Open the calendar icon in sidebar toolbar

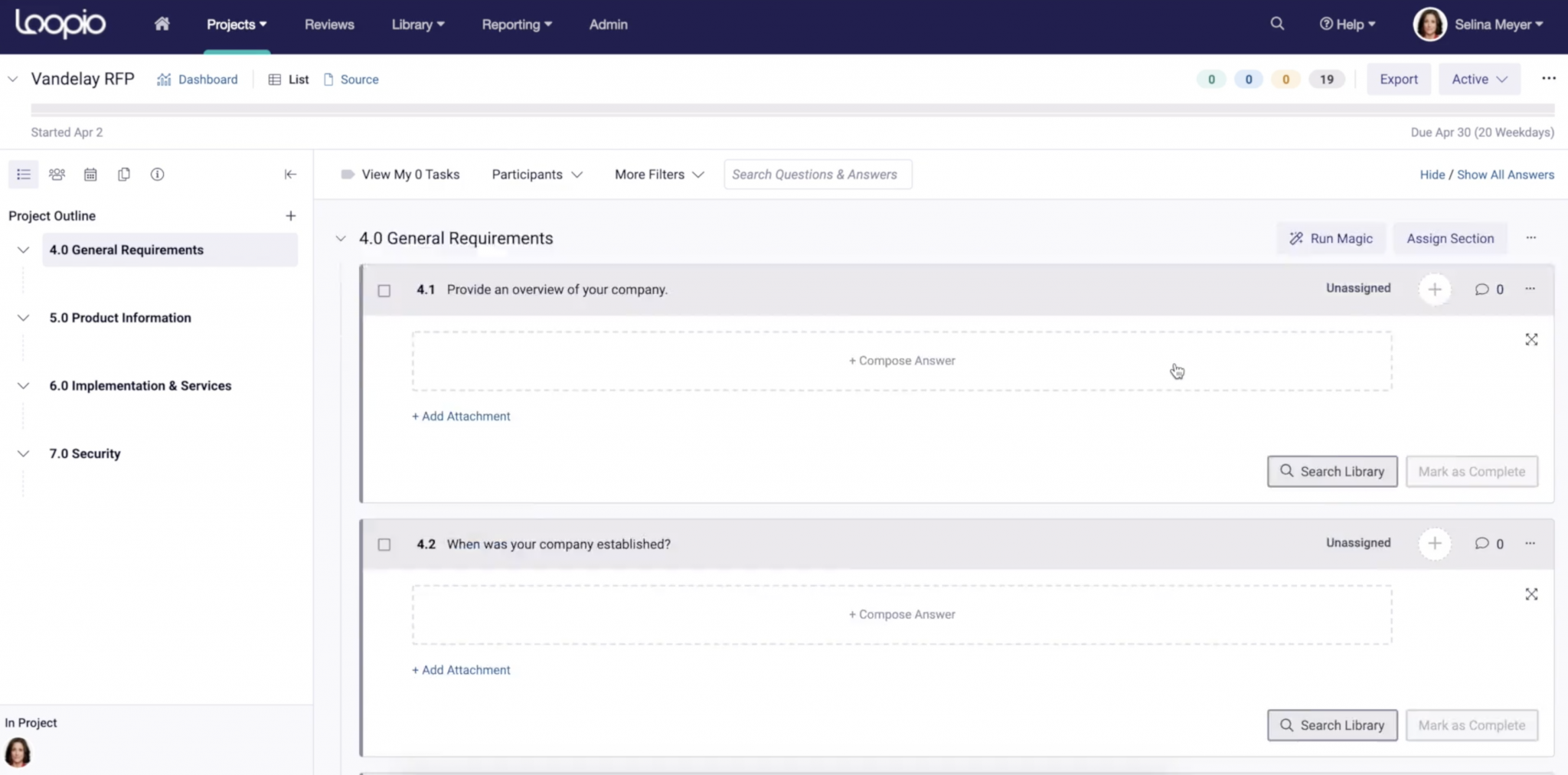(x=90, y=175)
